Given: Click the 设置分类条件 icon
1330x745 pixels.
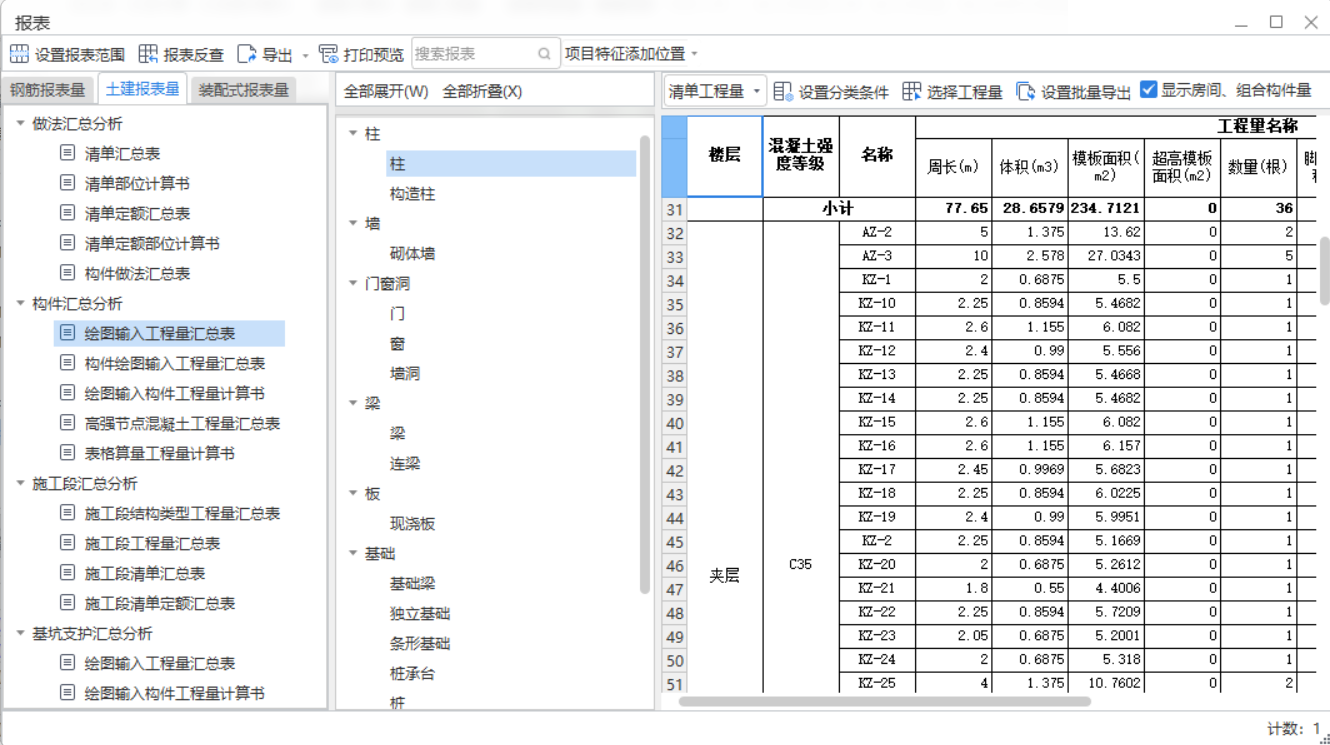Looking at the screenshot, I should pos(783,91).
